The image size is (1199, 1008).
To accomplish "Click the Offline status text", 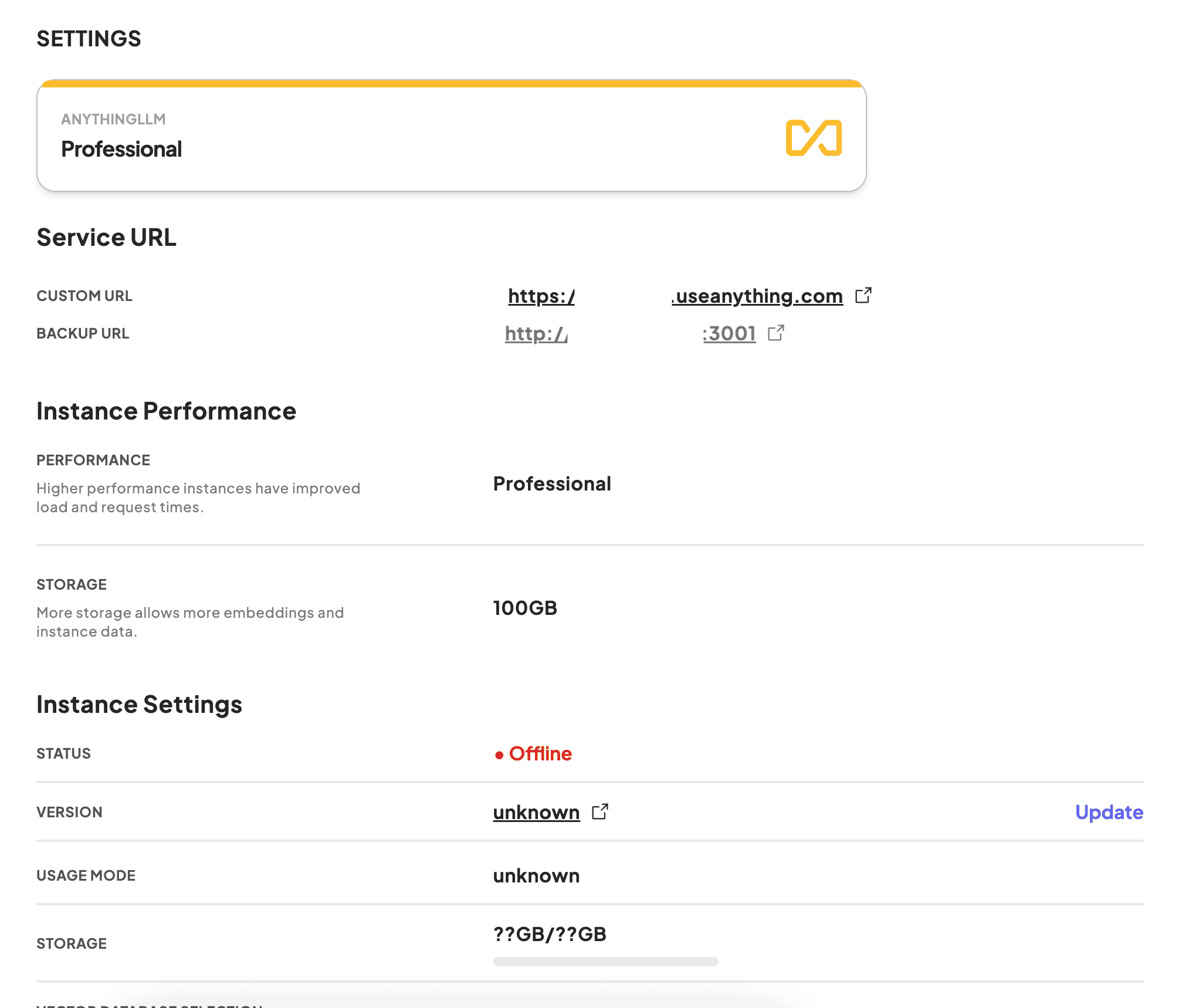I will (540, 753).
